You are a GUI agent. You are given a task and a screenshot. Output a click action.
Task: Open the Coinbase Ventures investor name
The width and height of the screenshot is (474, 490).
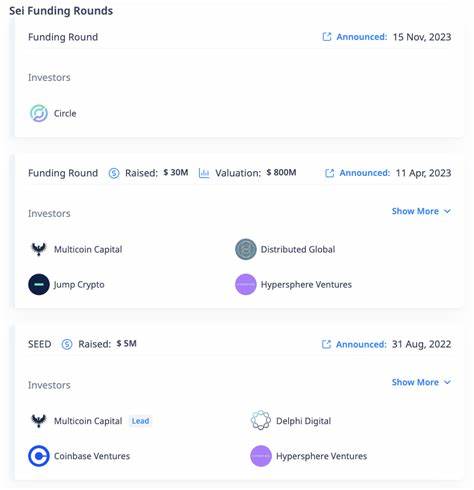click(x=92, y=456)
